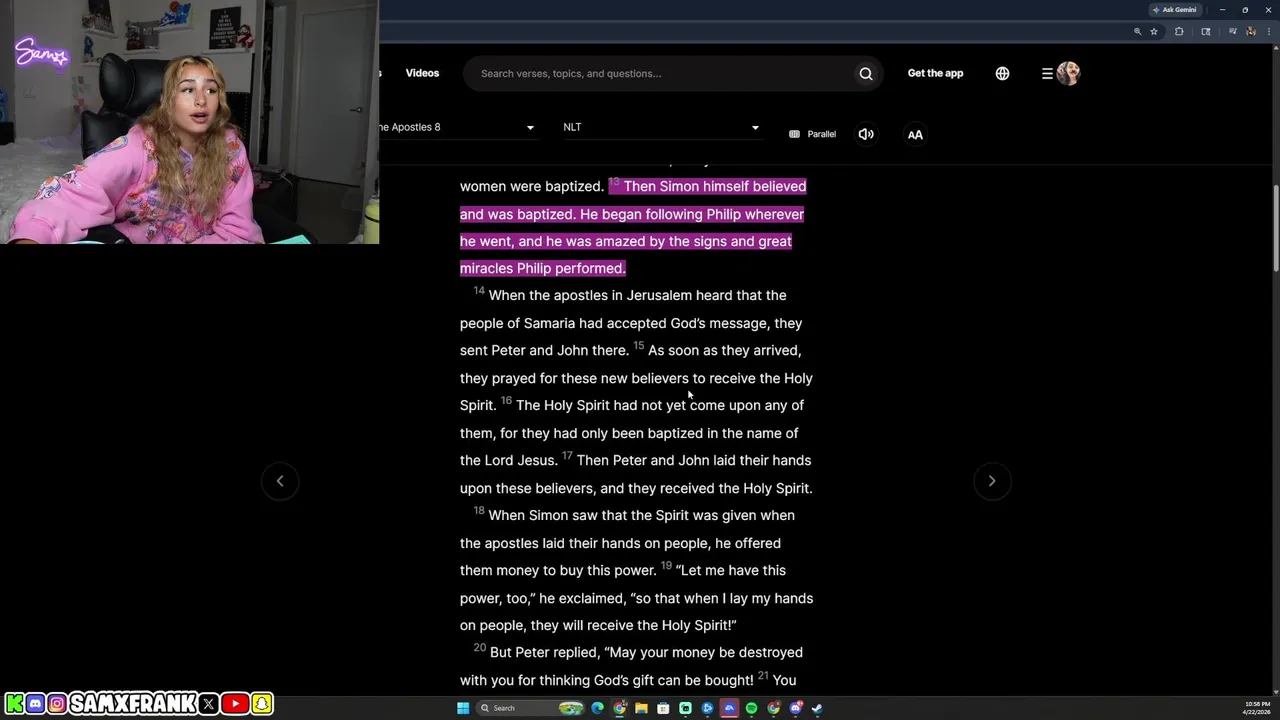Bookmark this page with the star icon
This screenshot has height=720, width=1280.
(1154, 32)
